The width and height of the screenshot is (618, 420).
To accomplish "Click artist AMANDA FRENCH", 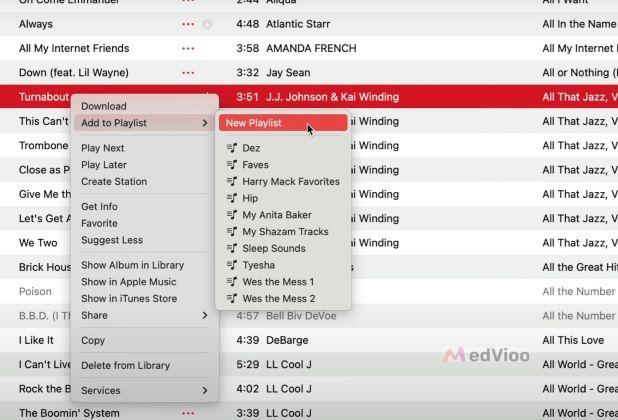I will pyautogui.click(x=311, y=48).
